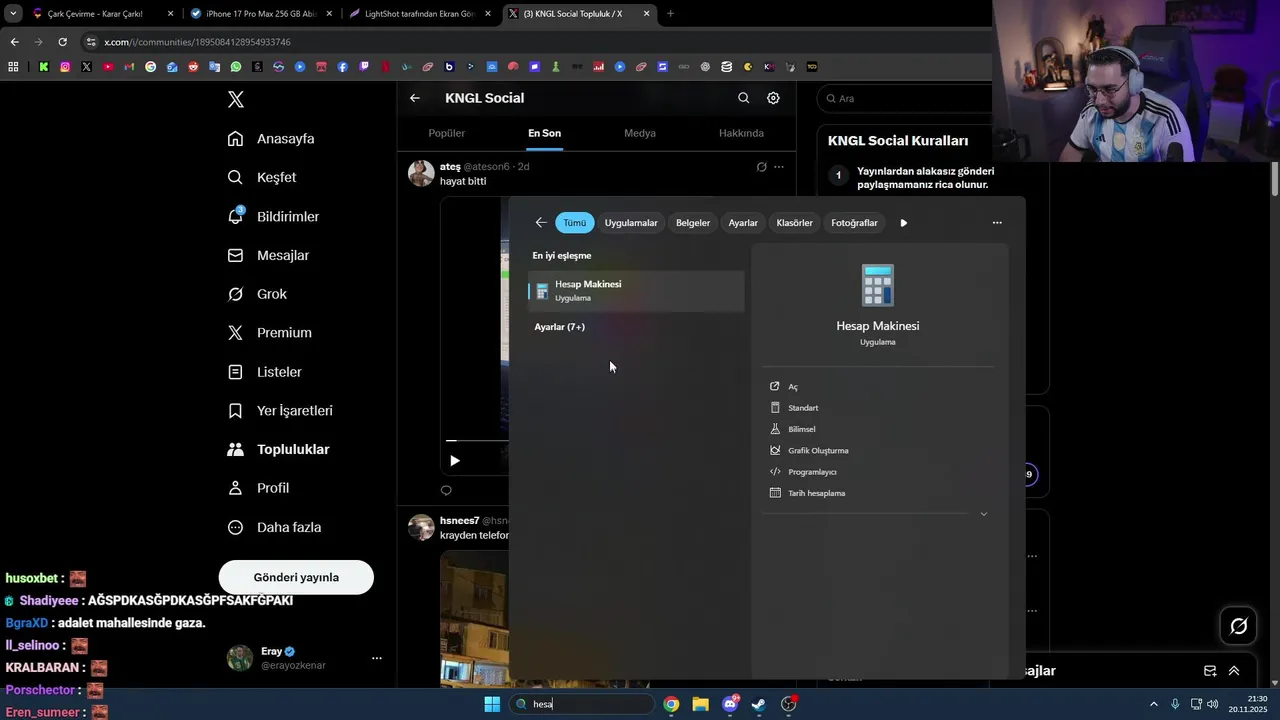Viewport: 1280px width, 720px height.
Task: Reload the browser page
Action: [x=62, y=42]
